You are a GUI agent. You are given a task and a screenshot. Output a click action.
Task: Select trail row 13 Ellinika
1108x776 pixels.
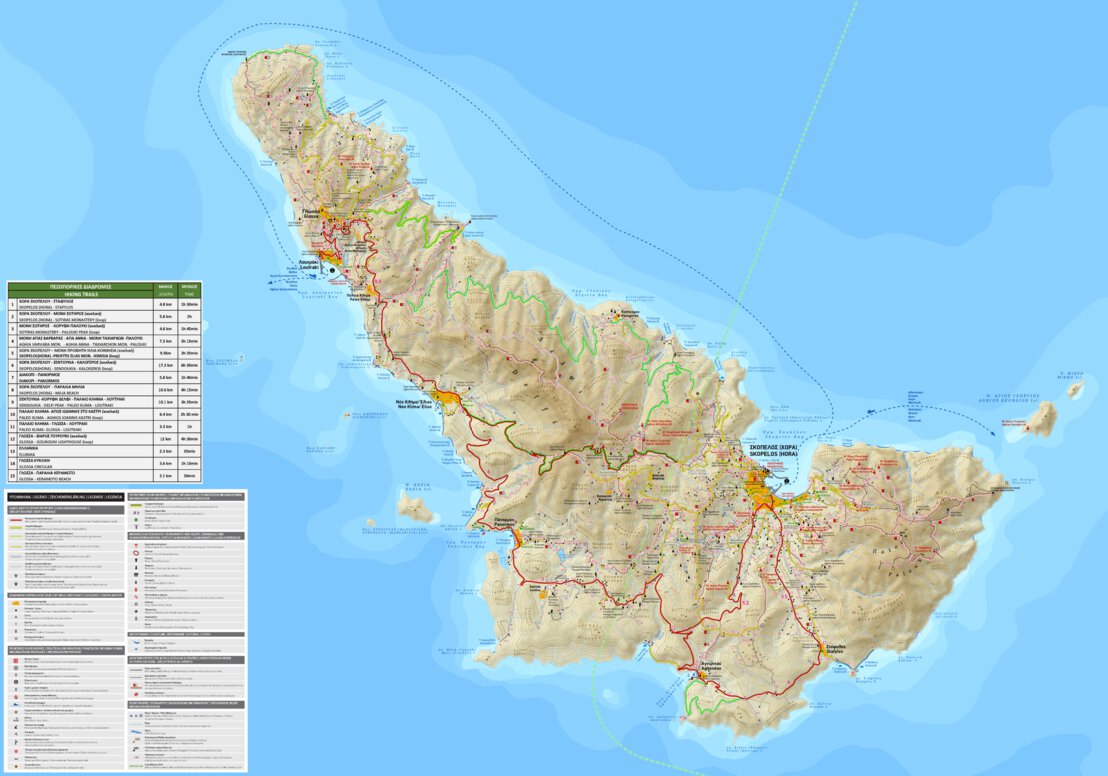coord(105,451)
